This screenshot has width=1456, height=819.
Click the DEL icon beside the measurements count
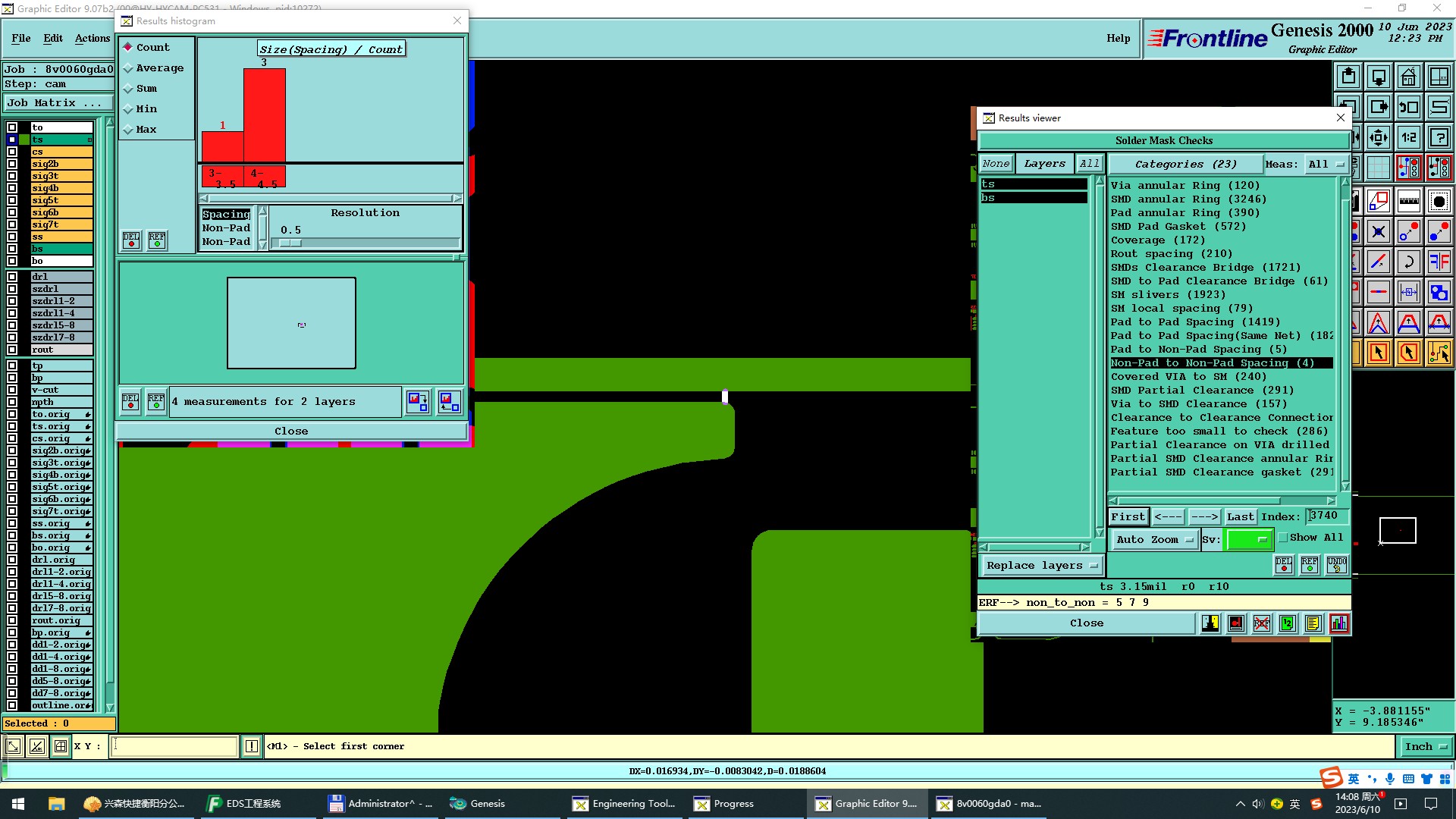(130, 401)
